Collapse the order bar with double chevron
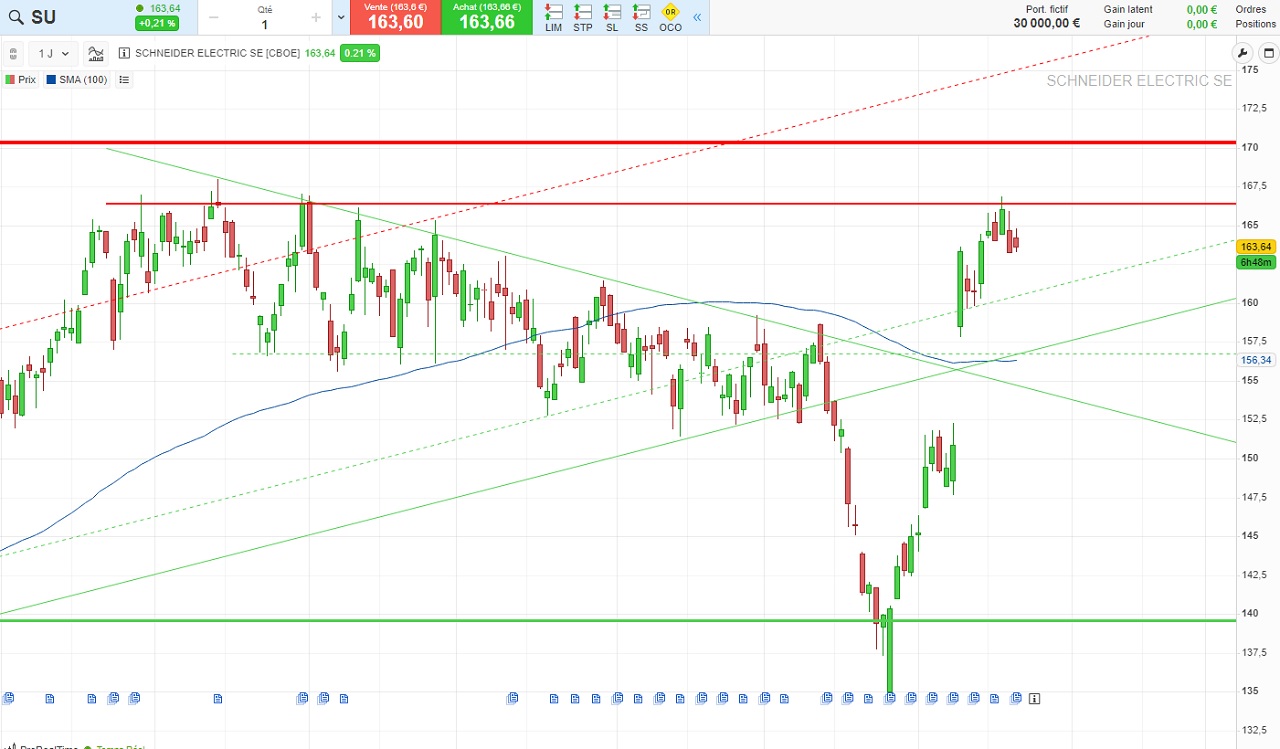Viewport: 1280px width, 749px height. 697,17
